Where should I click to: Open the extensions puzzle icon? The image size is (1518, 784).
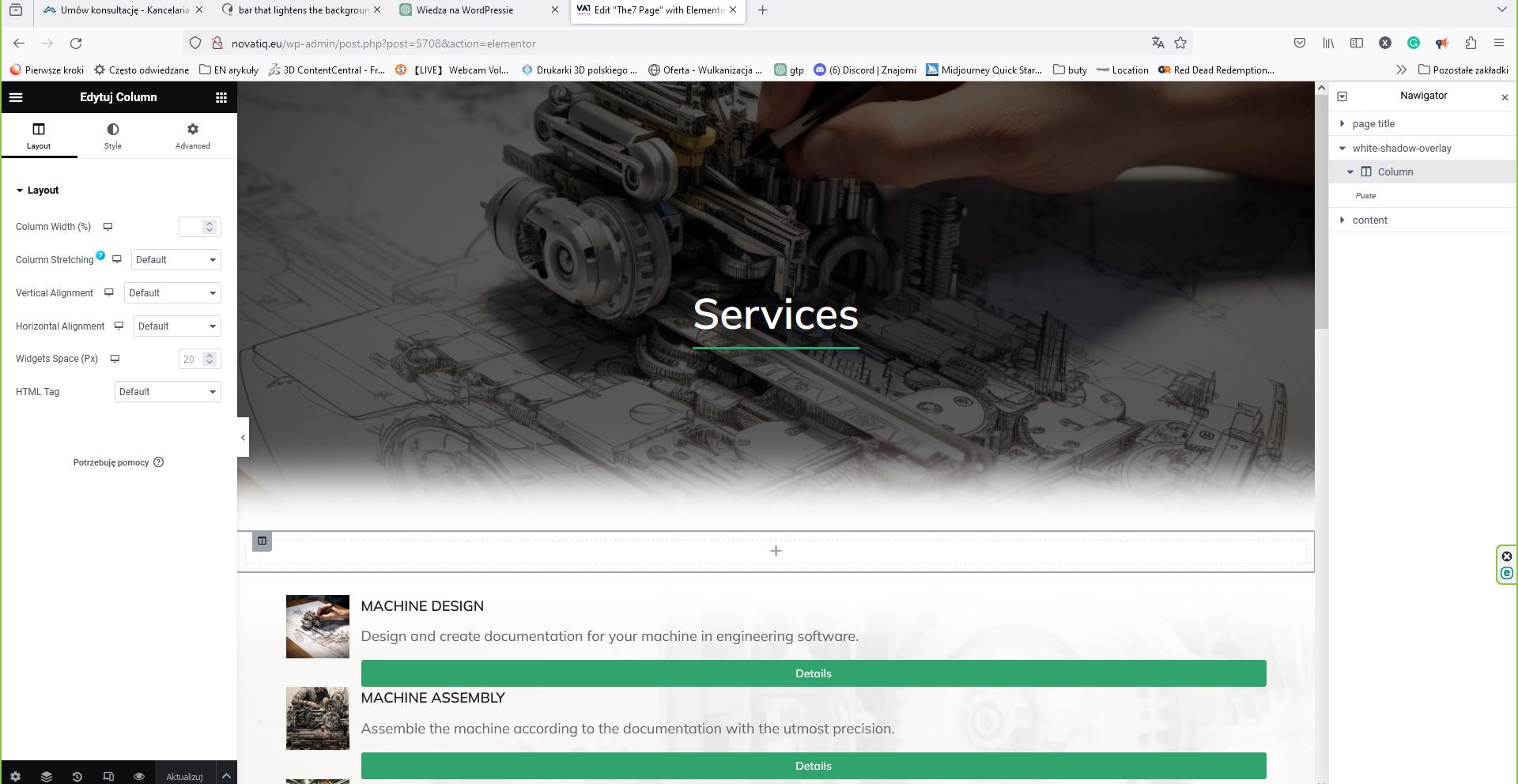[1471, 43]
